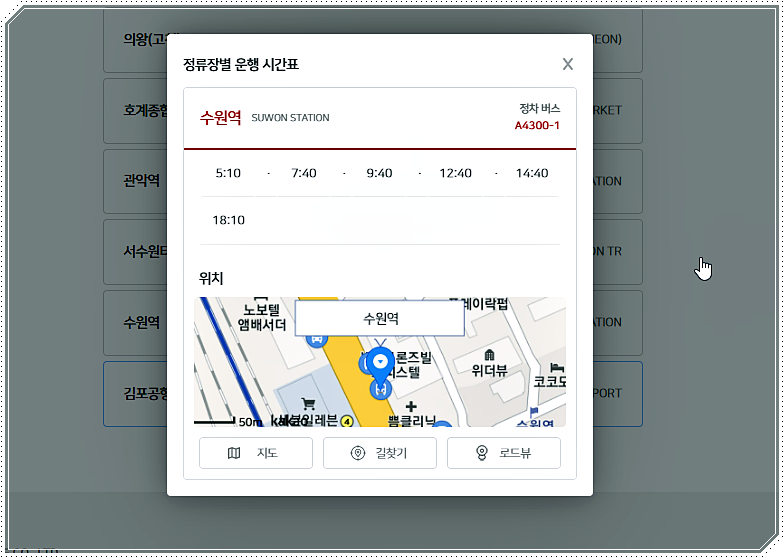Click the target pin icon in 길찾기 button
Screen dimensions: 784x558
pos(358,453)
